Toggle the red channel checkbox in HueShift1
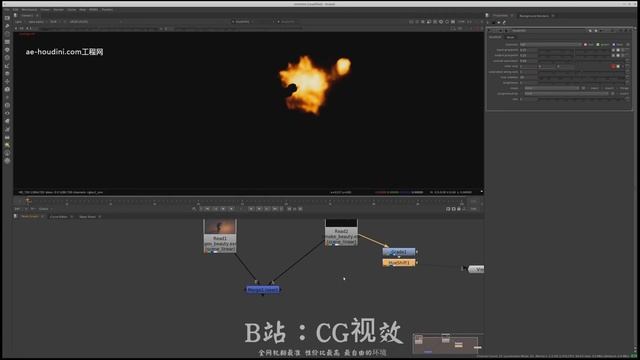 [585, 44]
